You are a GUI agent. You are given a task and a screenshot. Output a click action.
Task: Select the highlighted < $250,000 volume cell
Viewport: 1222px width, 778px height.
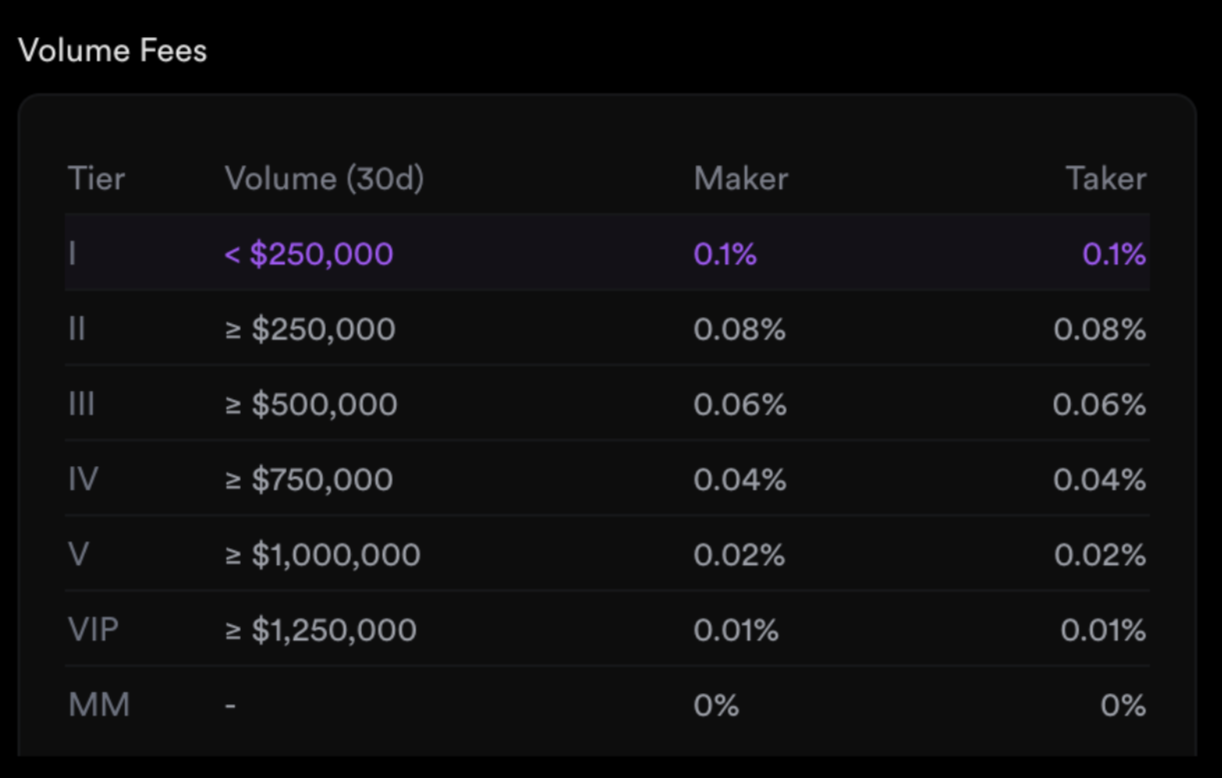pyautogui.click(x=309, y=254)
